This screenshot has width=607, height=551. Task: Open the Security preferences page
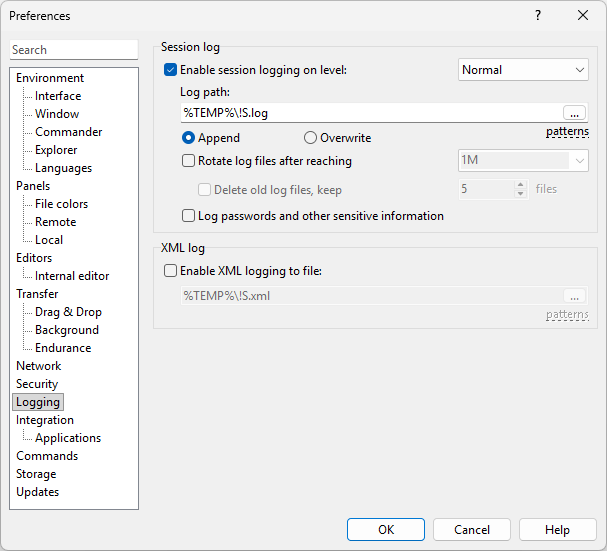point(37,384)
